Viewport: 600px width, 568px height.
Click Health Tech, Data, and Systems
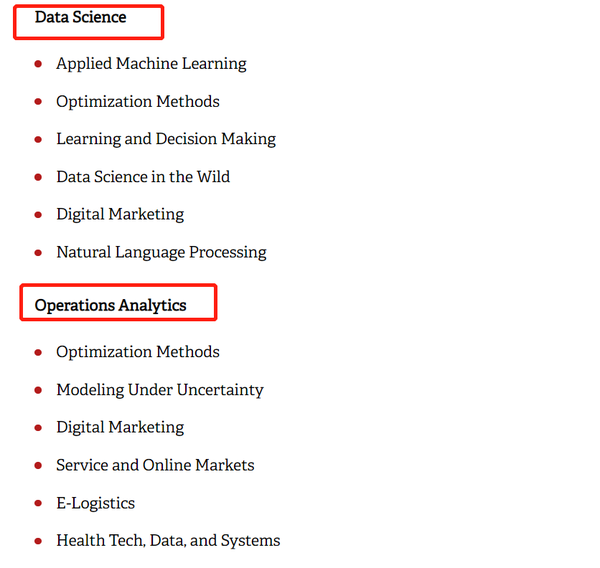click(x=168, y=540)
